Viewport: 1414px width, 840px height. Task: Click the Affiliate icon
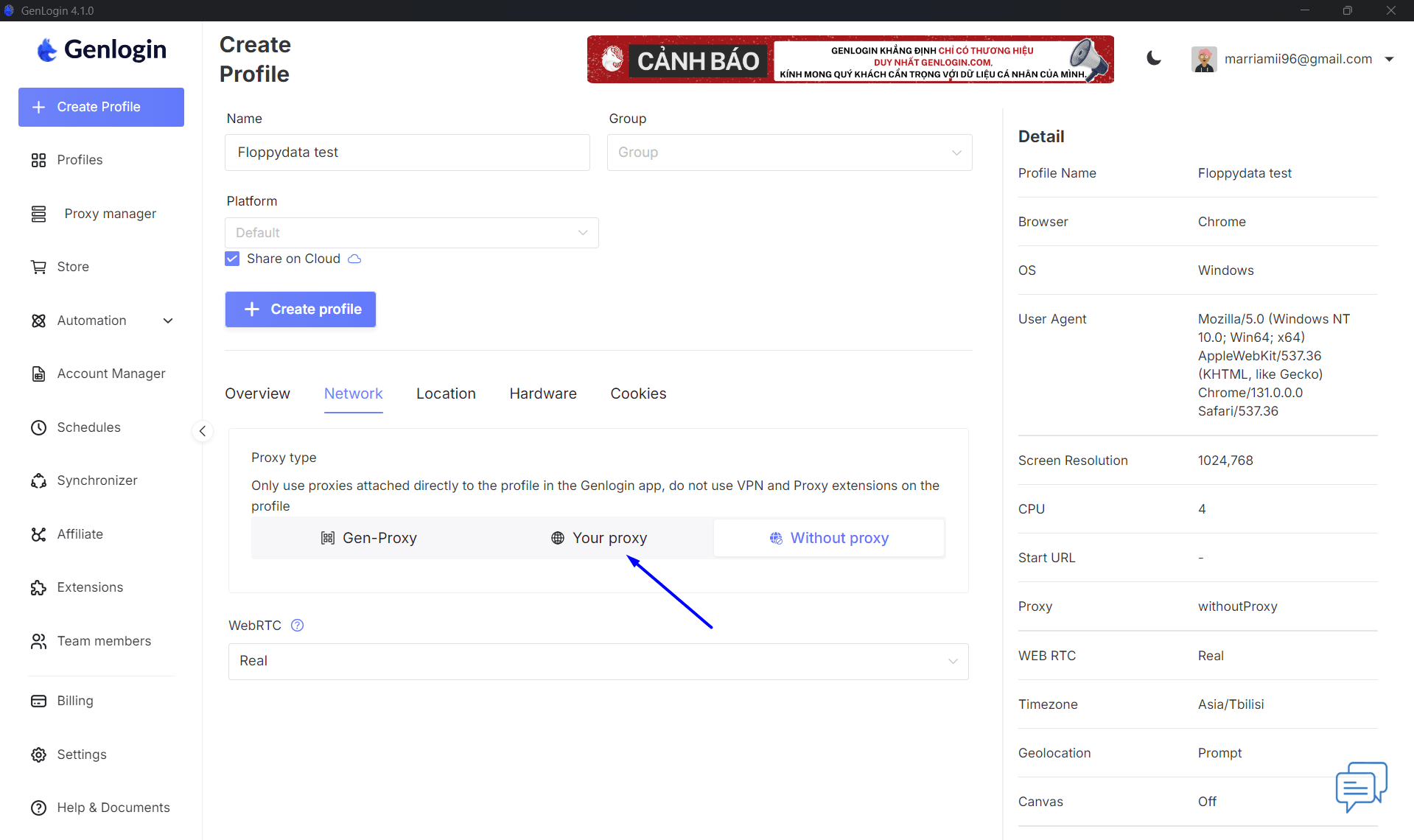(x=38, y=534)
